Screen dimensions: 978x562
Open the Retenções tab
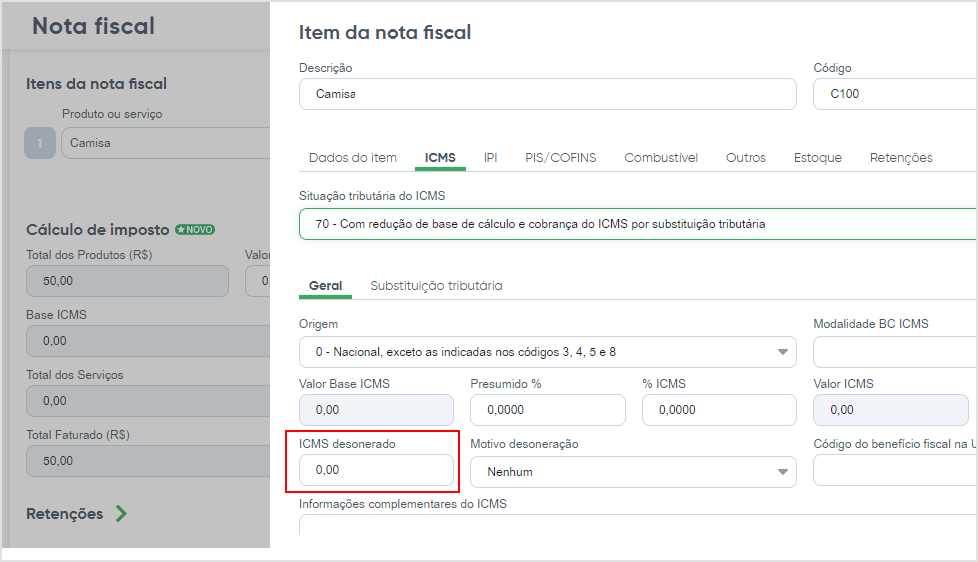(901, 158)
